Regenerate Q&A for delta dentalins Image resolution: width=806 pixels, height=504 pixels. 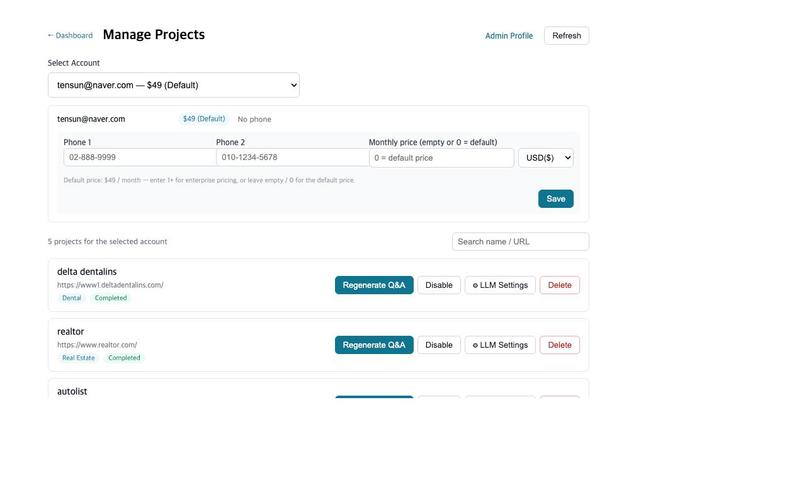pos(374,285)
